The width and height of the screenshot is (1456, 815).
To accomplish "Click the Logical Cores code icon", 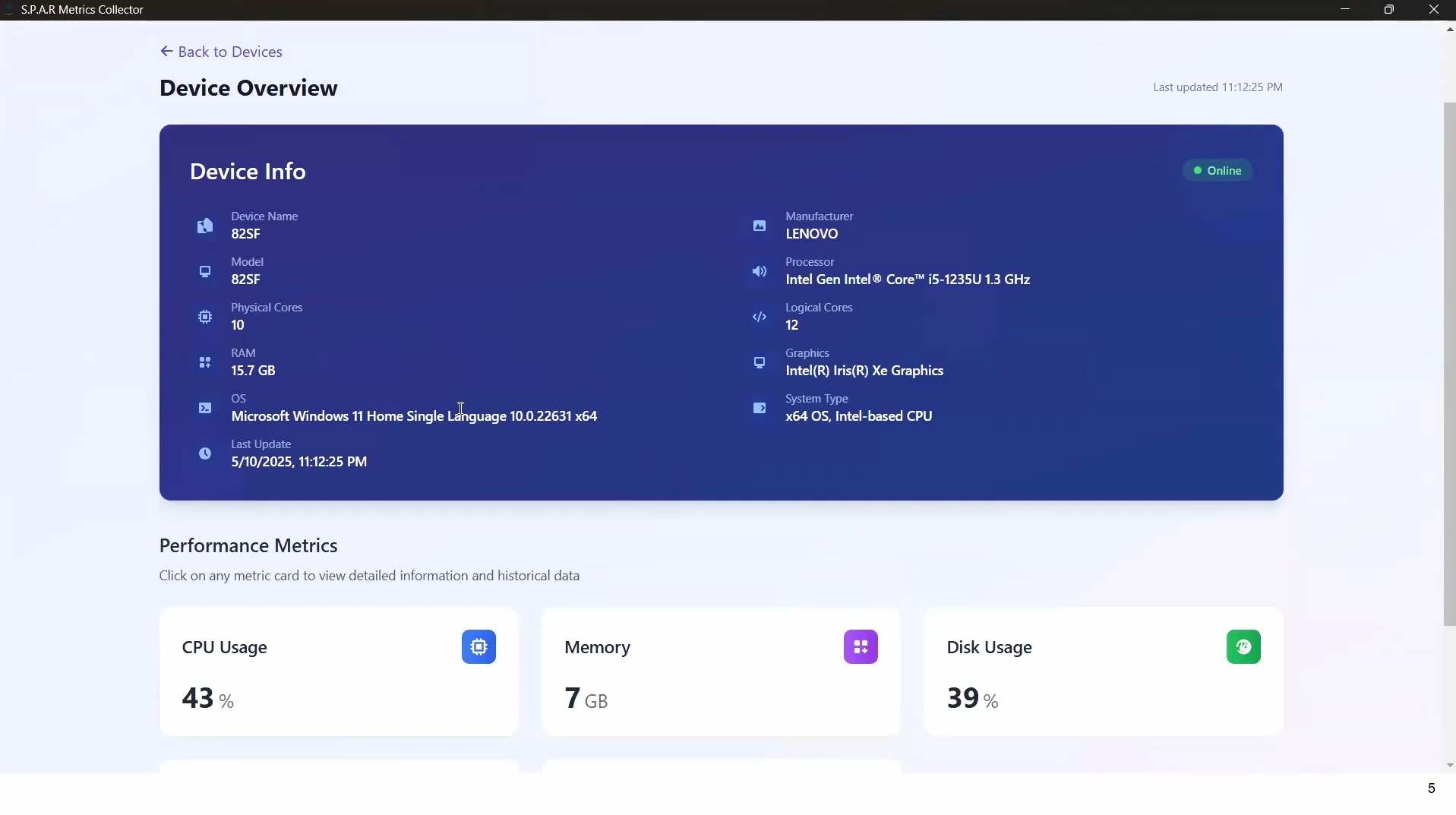I will pos(760,317).
